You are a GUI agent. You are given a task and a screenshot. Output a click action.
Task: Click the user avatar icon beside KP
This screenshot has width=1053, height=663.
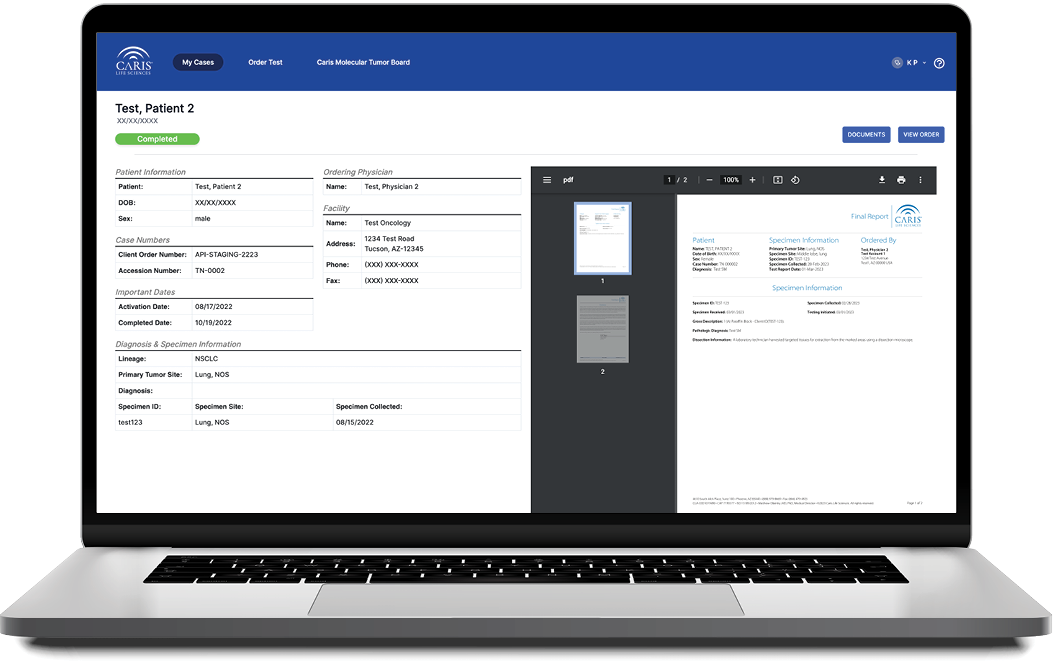point(897,63)
